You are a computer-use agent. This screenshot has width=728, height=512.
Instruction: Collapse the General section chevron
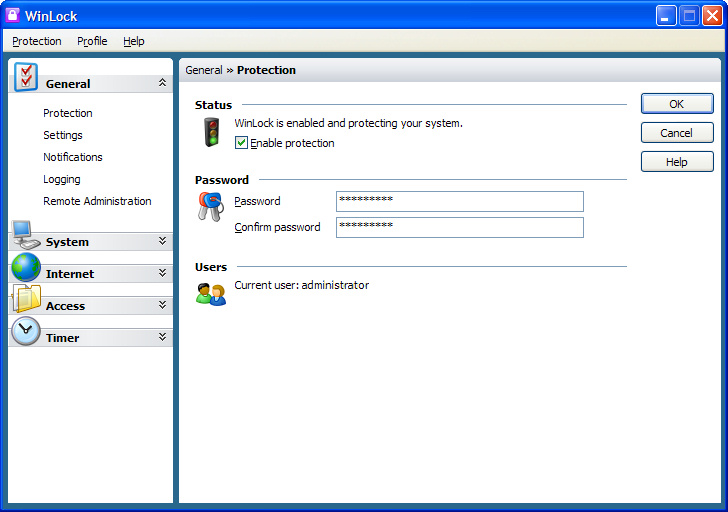click(x=162, y=83)
